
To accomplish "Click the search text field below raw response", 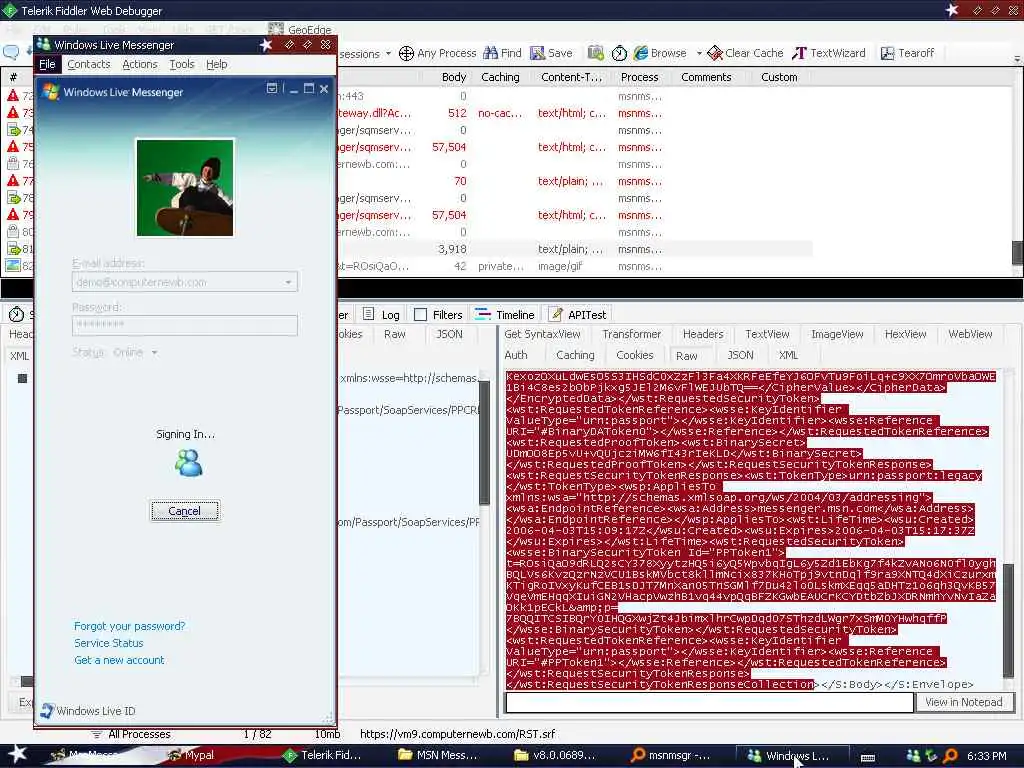I will tap(709, 703).
